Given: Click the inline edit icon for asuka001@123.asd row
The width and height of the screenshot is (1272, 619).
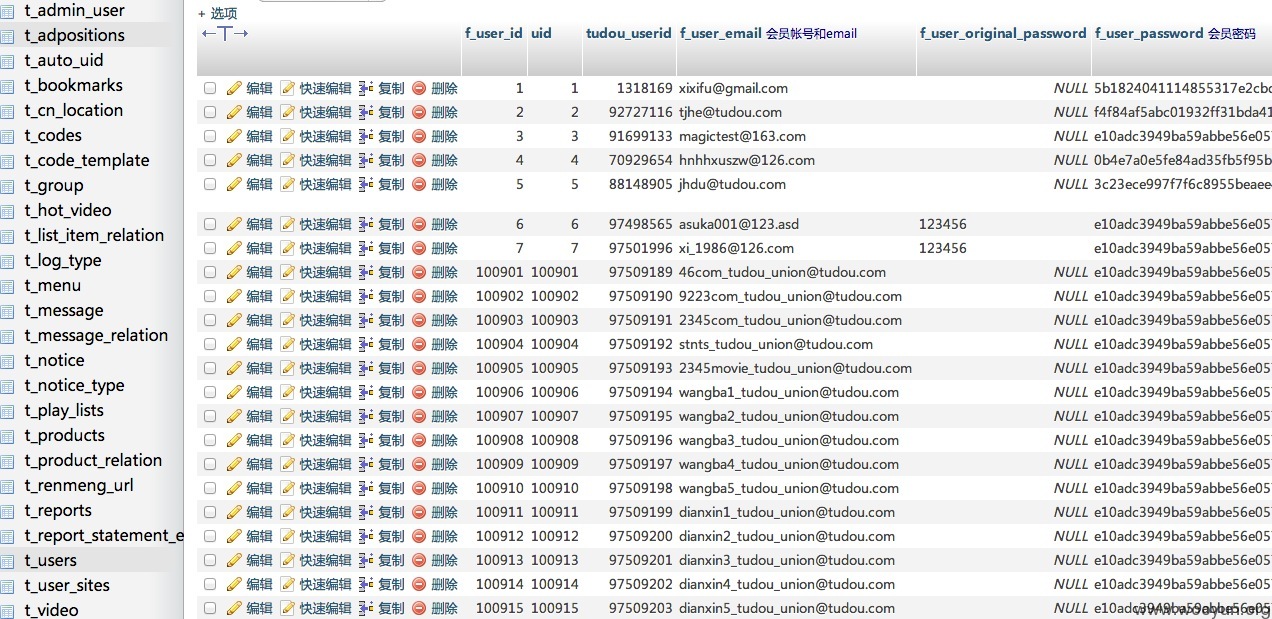Looking at the screenshot, I should [288, 224].
